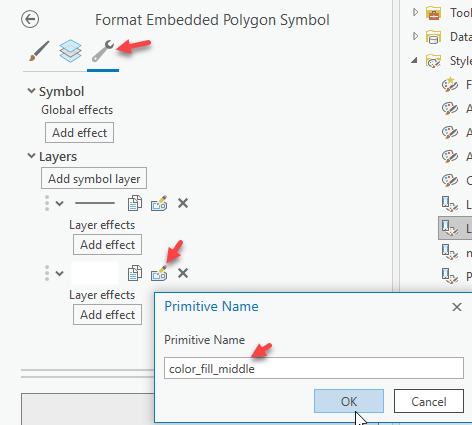Expand the Toolboxes folder in Catalog

(415, 12)
